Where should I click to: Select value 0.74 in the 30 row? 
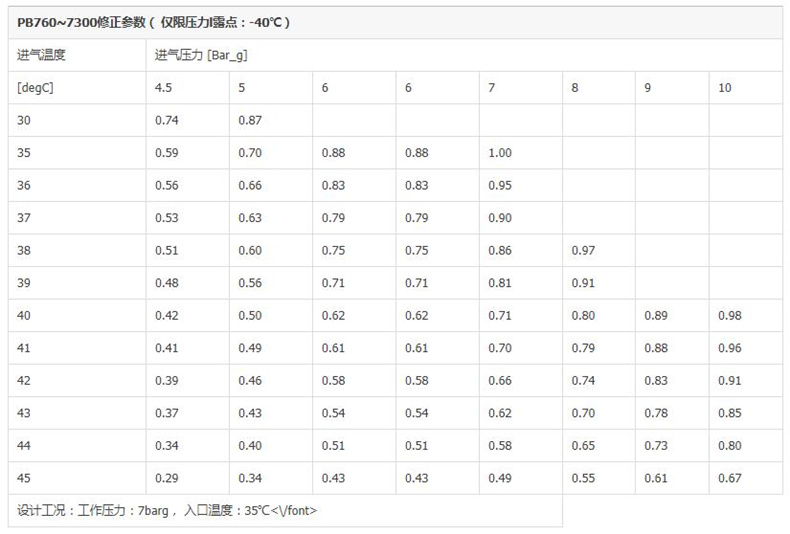click(x=167, y=120)
